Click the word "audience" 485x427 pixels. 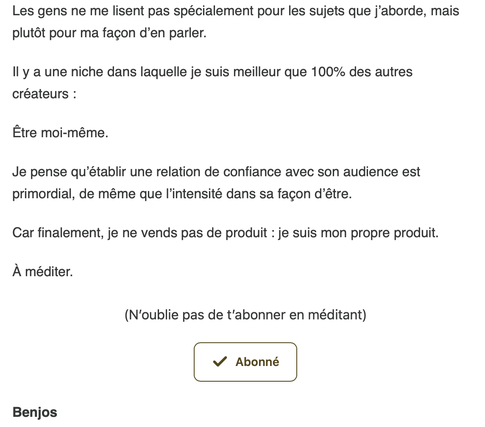click(x=370, y=172)
